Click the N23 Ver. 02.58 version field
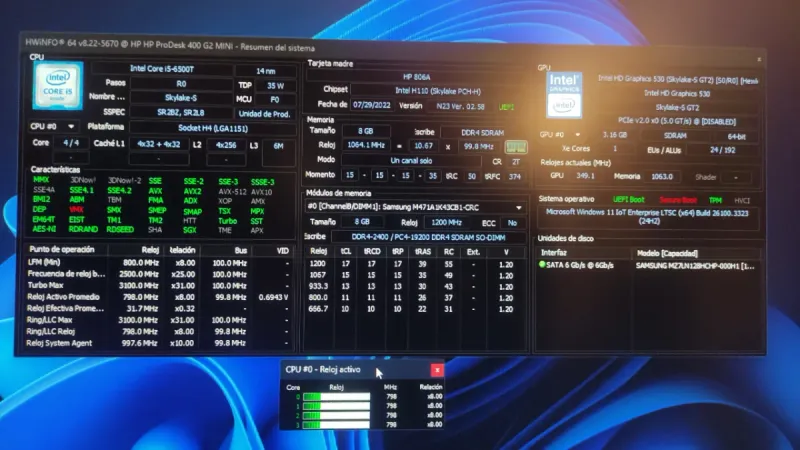 pyautogui.click(x=460, y=107)
